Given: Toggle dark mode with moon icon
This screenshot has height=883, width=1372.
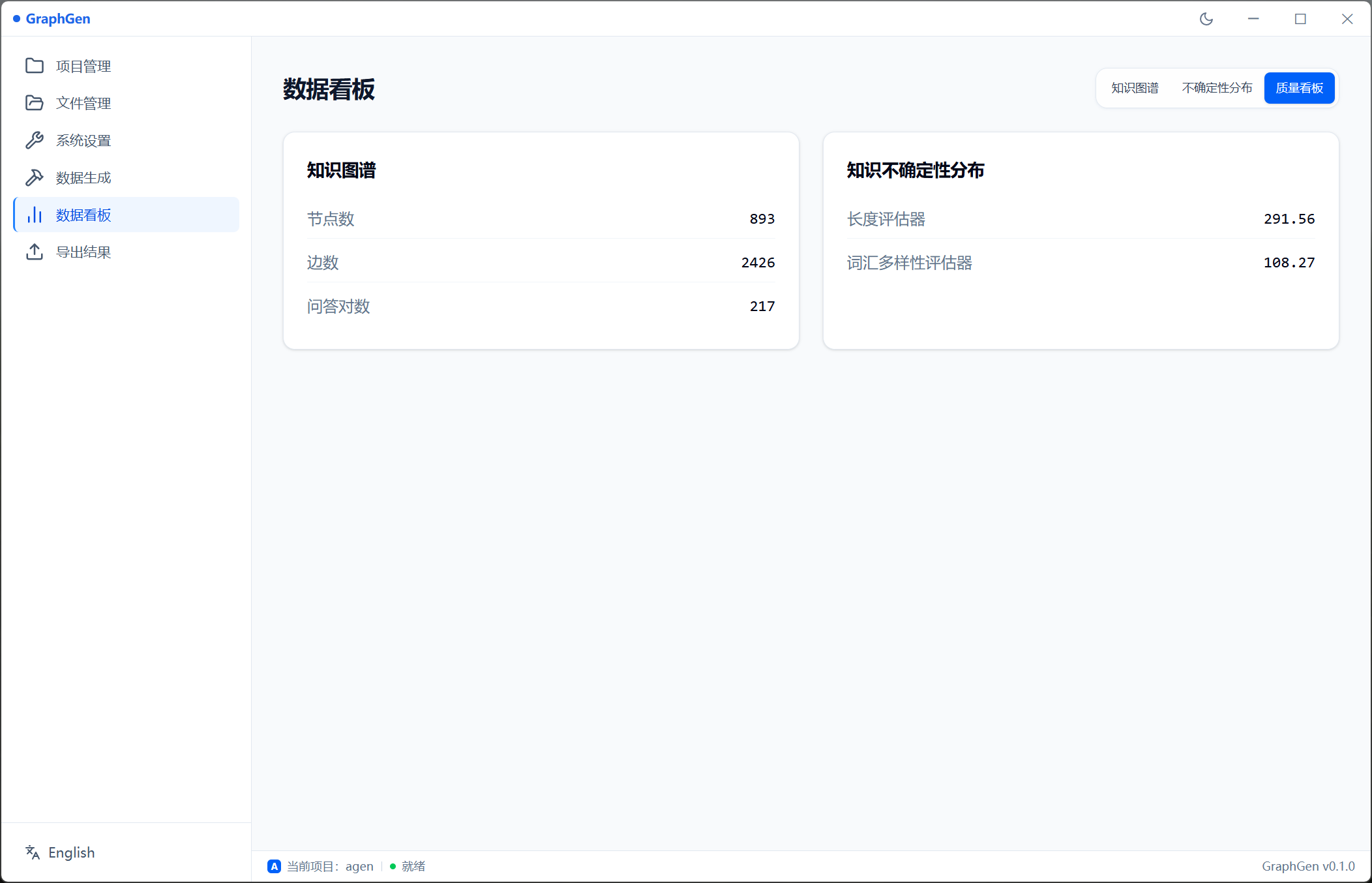Looking at the screenshot, I should [x=1206, y=19].
